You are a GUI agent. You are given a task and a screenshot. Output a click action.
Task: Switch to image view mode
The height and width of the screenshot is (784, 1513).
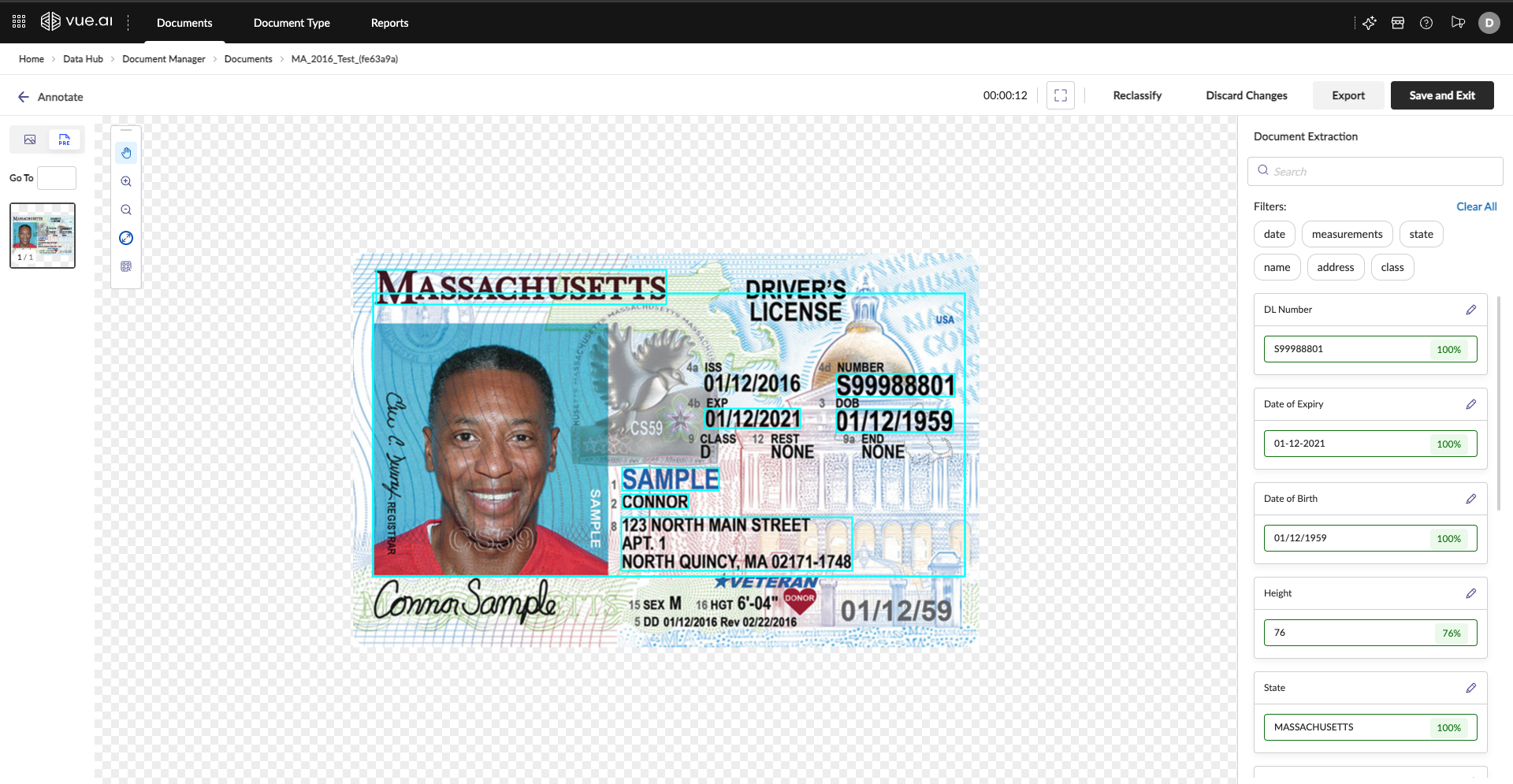coord(29,139)
